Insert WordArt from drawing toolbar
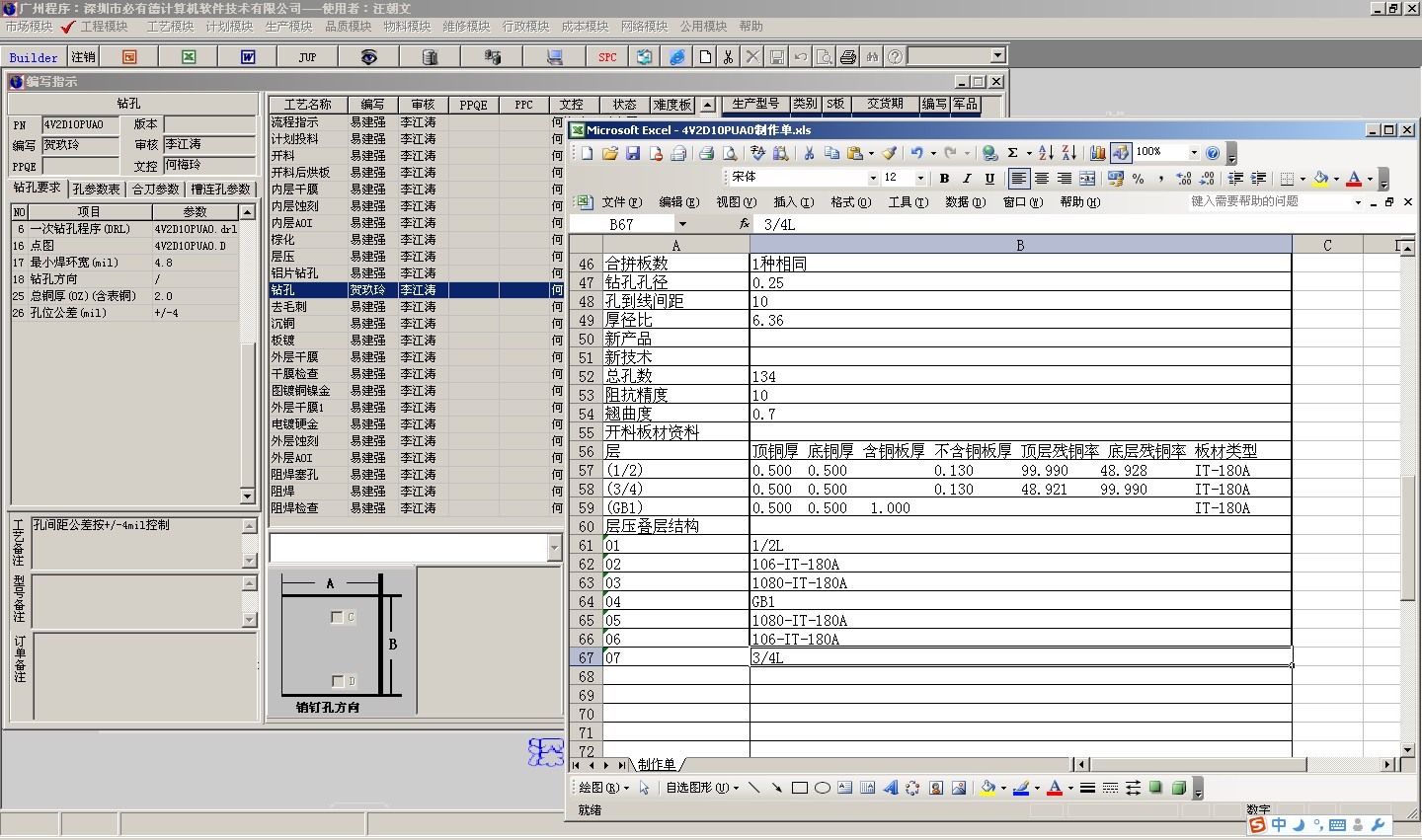The height and width of the screenshot is (840, 1422). pyautogui.click(x=890, y=788)
